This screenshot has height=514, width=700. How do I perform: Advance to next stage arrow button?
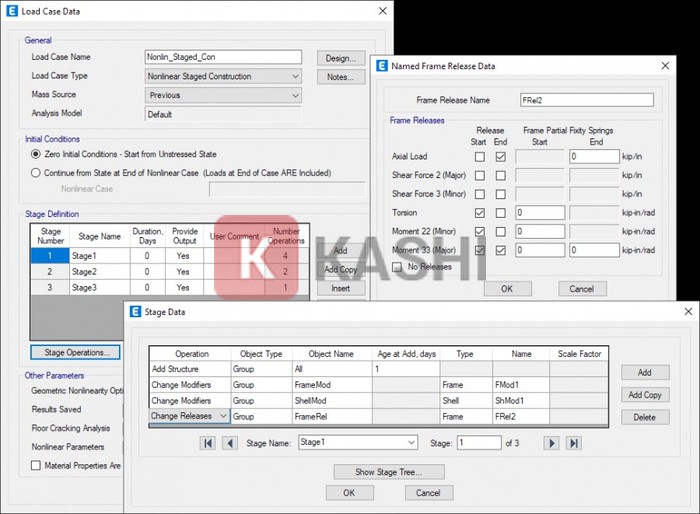pos(551,443)
